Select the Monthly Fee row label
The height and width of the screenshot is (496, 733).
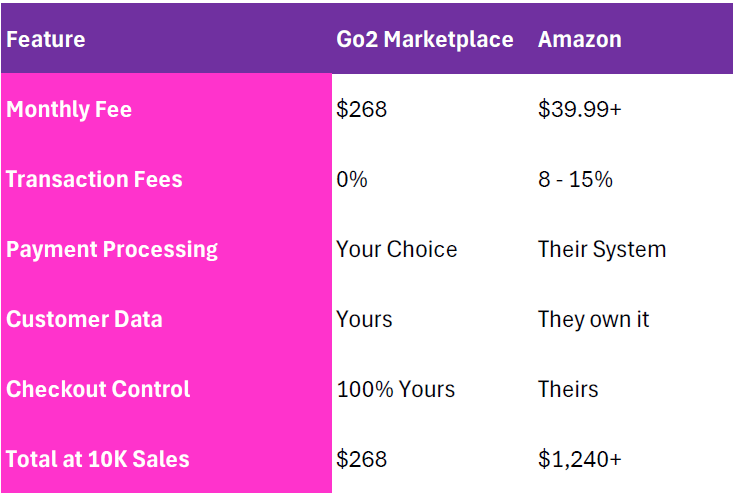point(69,110)
